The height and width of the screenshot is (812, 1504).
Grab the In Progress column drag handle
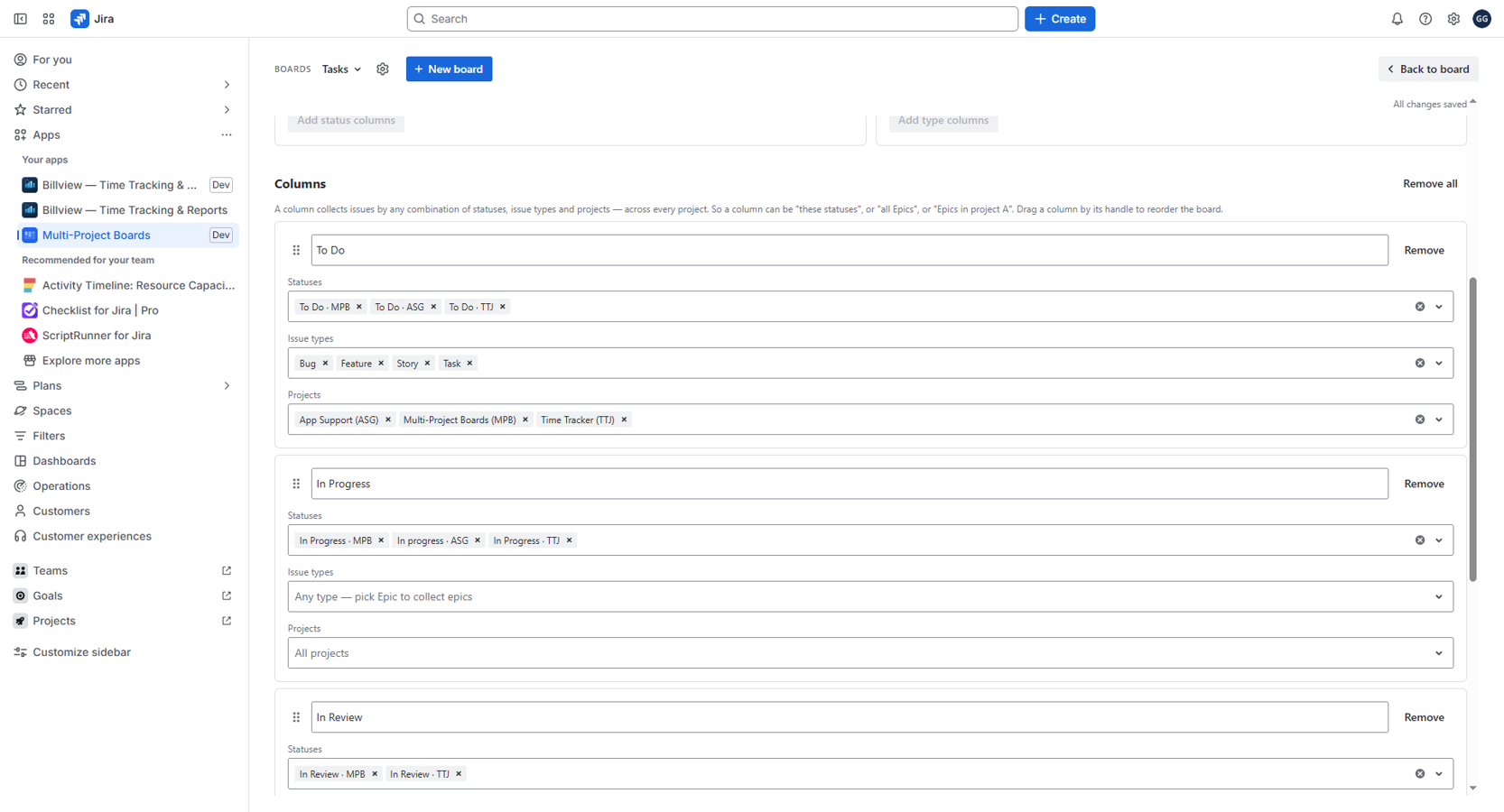pos(296,484)
